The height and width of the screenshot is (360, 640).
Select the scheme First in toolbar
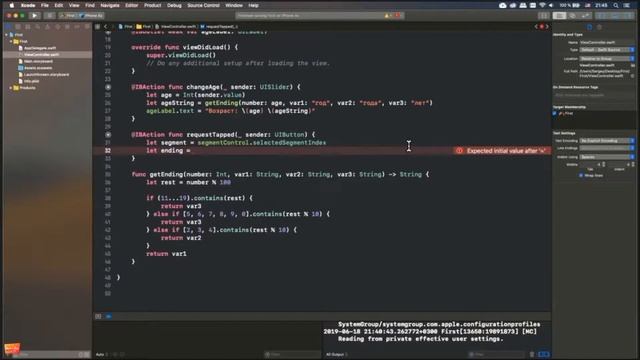(x=68, y=16)
